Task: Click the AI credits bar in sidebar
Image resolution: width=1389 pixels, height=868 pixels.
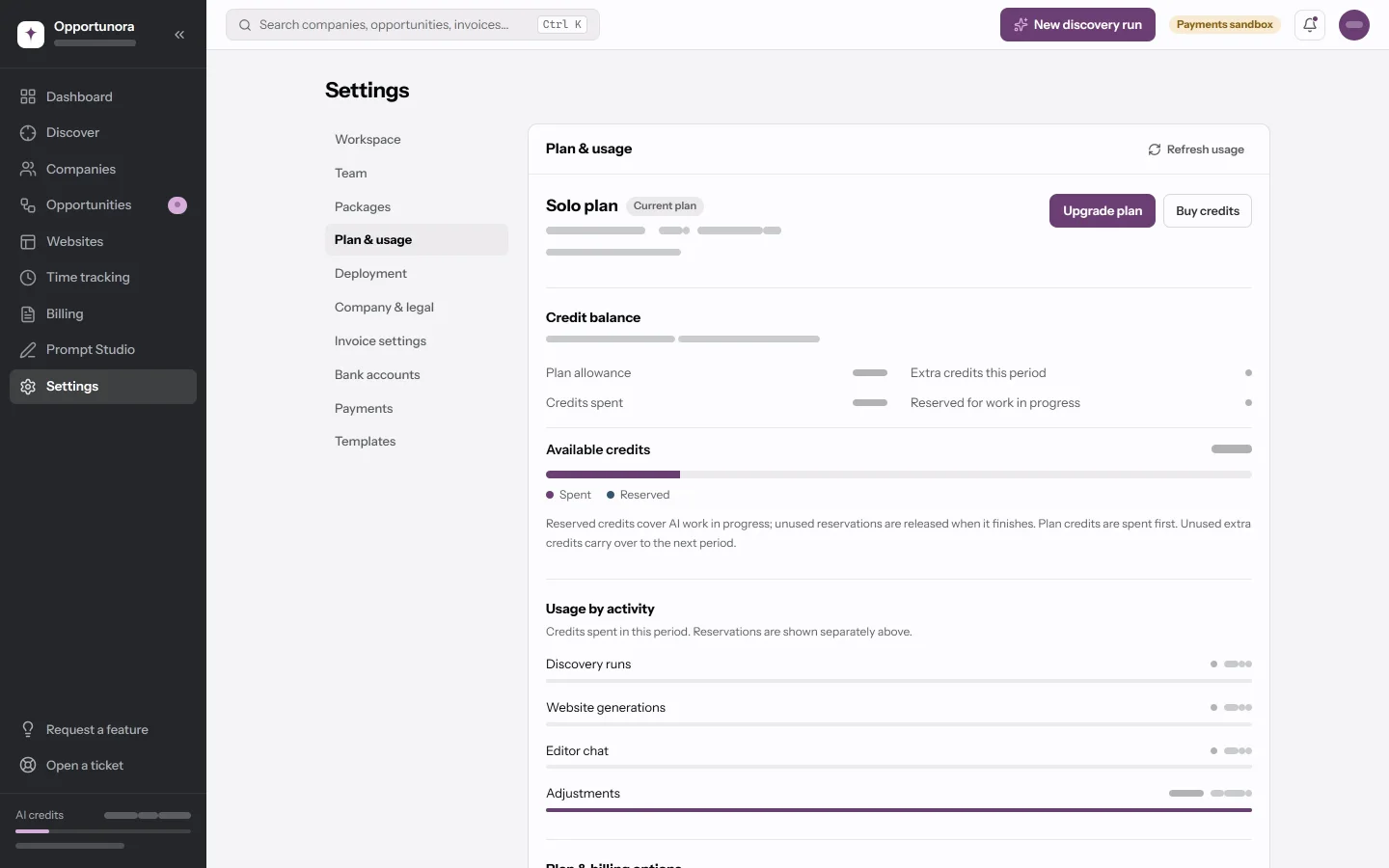Action: 103,831
